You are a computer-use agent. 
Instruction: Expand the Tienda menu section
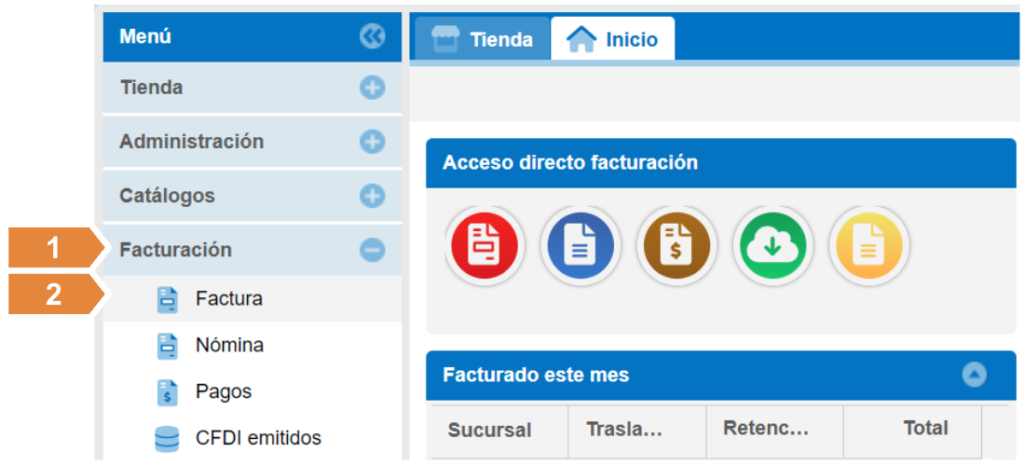click(372, 88)
